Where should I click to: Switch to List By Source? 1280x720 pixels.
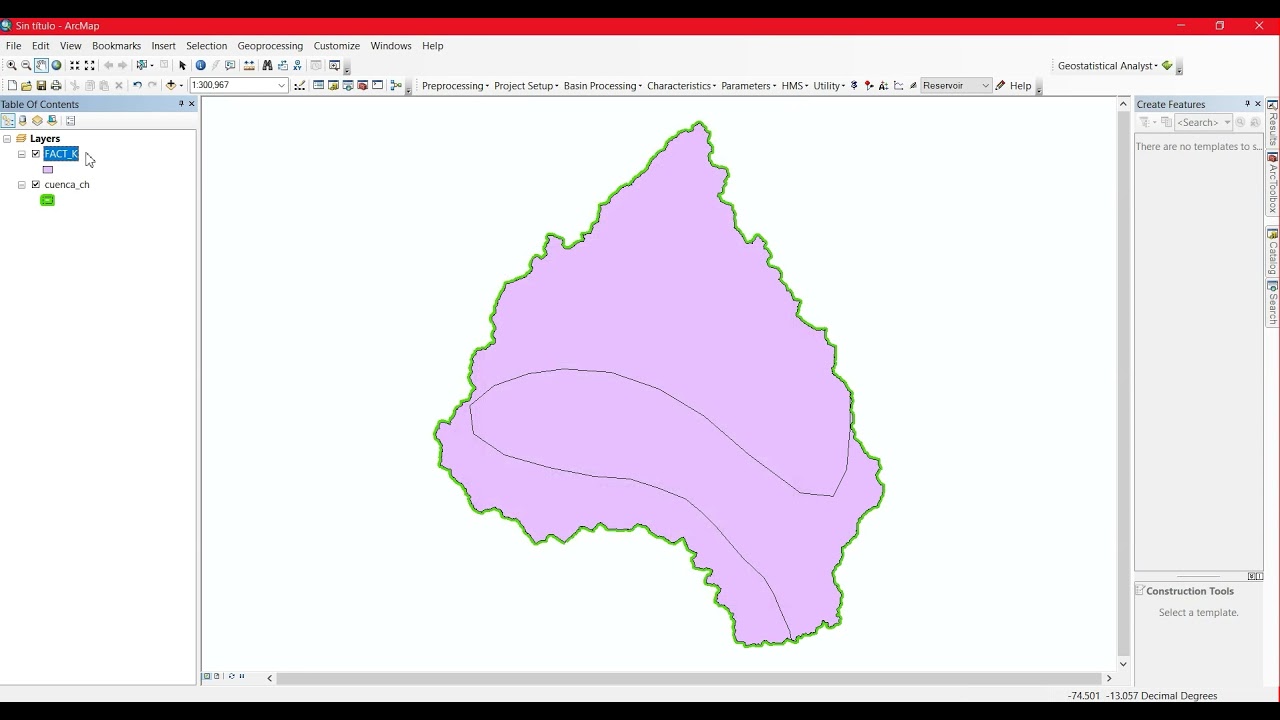23,121
